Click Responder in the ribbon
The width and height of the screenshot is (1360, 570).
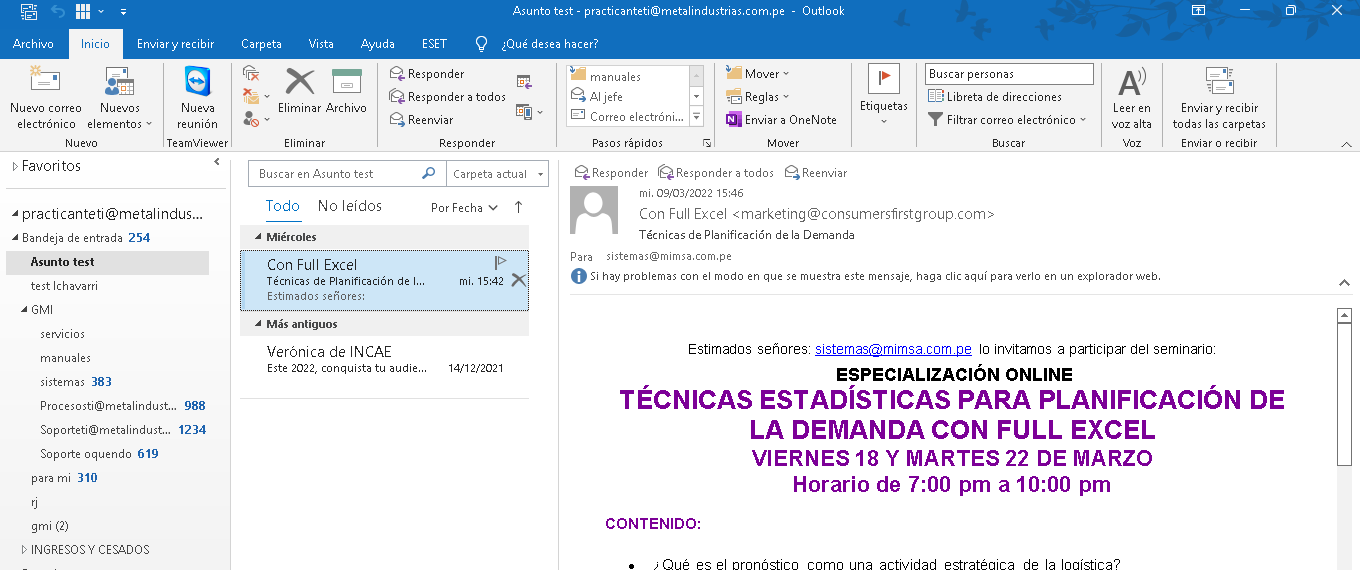tap(427, 74)
